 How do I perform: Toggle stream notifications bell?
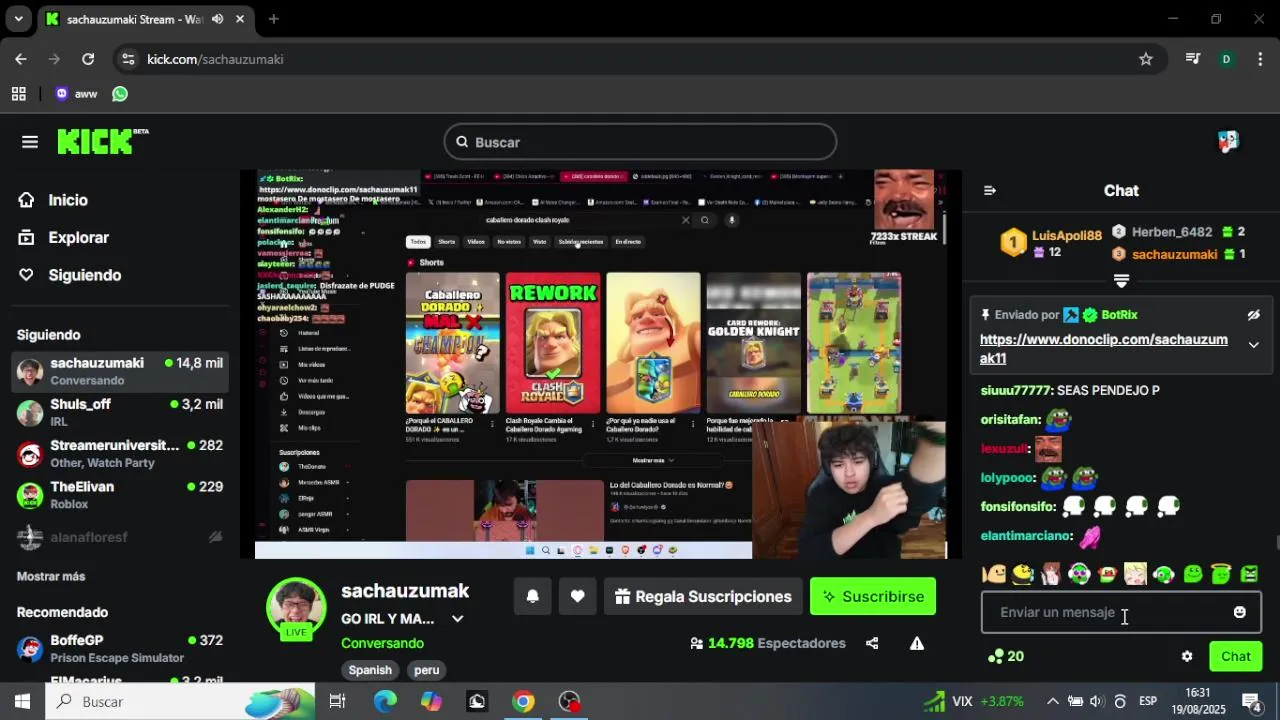coord(533,597)
